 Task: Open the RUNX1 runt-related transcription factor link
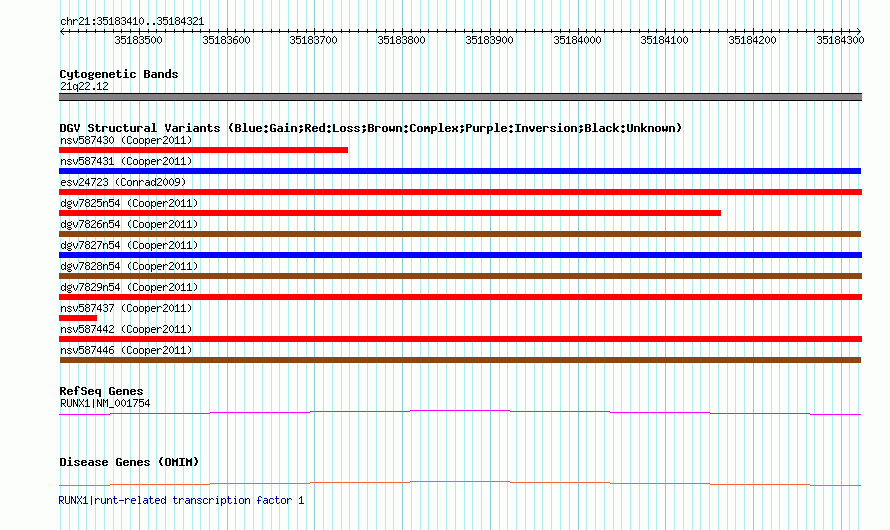(x=181, y=500)
